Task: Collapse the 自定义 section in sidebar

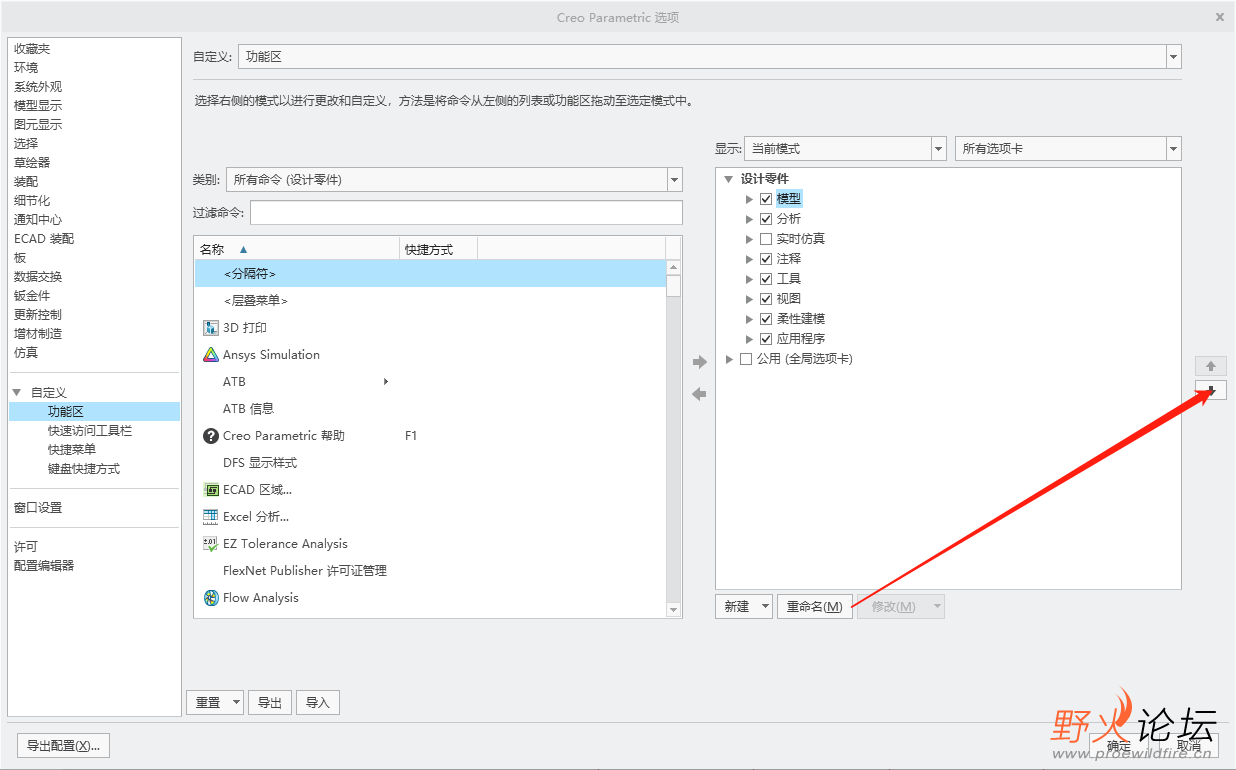Action: pyautogui.click(x=17, y=393)
